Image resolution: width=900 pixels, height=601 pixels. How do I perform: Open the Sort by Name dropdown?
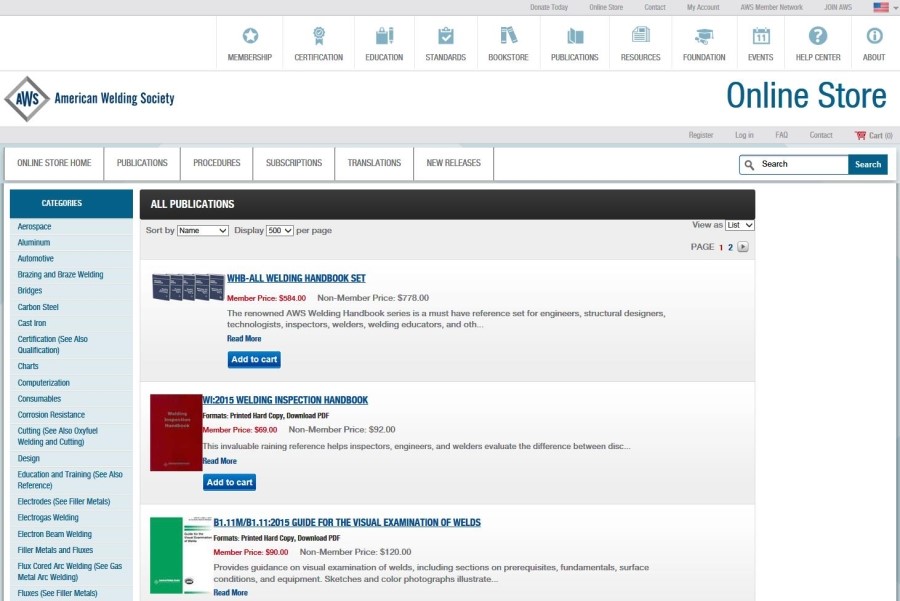point(203,230)
